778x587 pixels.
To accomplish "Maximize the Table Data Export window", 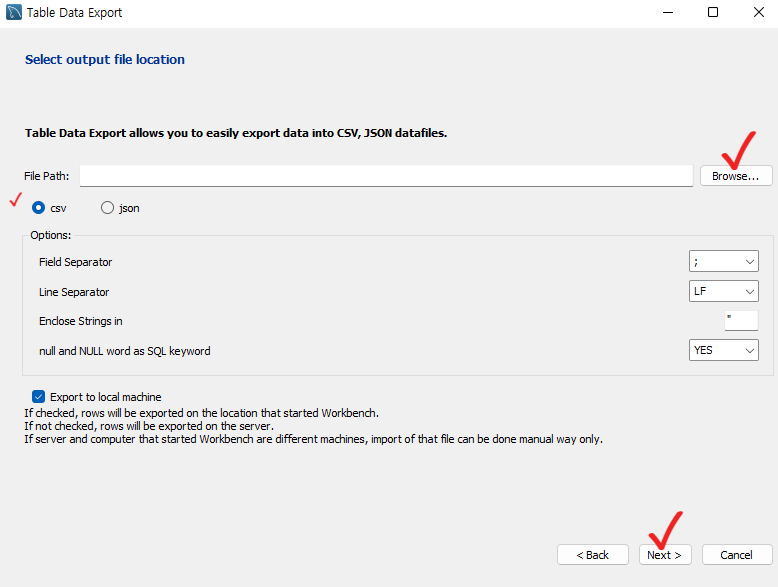I will tap(713, 12).
